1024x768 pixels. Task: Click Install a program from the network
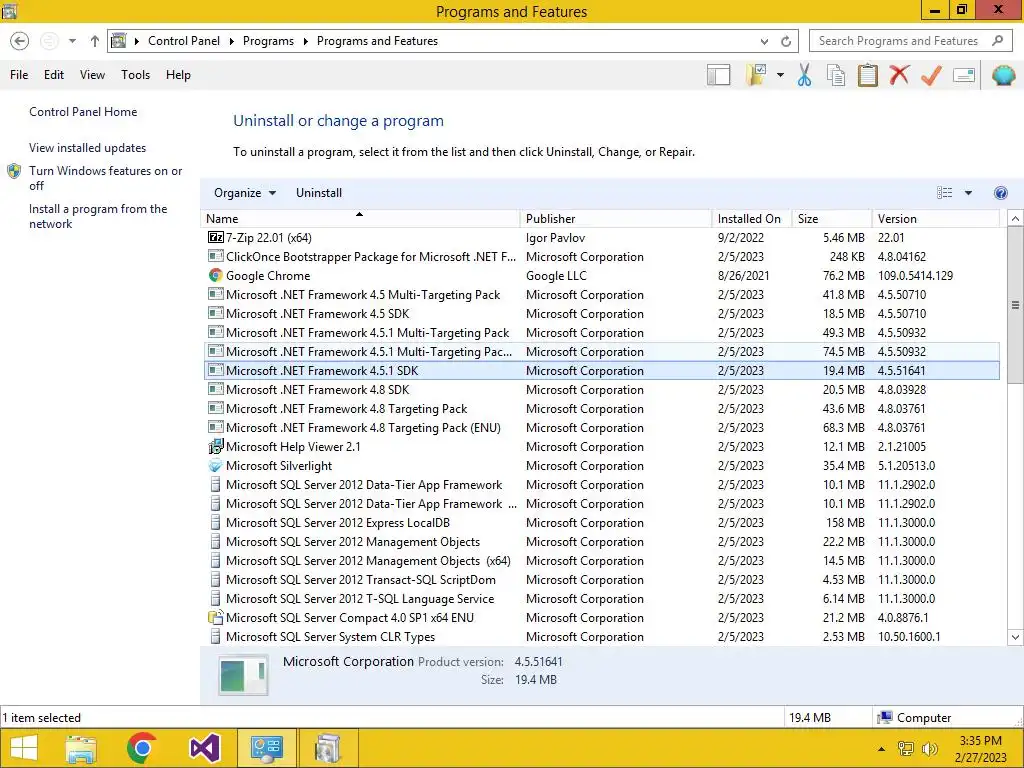point(98,216)
